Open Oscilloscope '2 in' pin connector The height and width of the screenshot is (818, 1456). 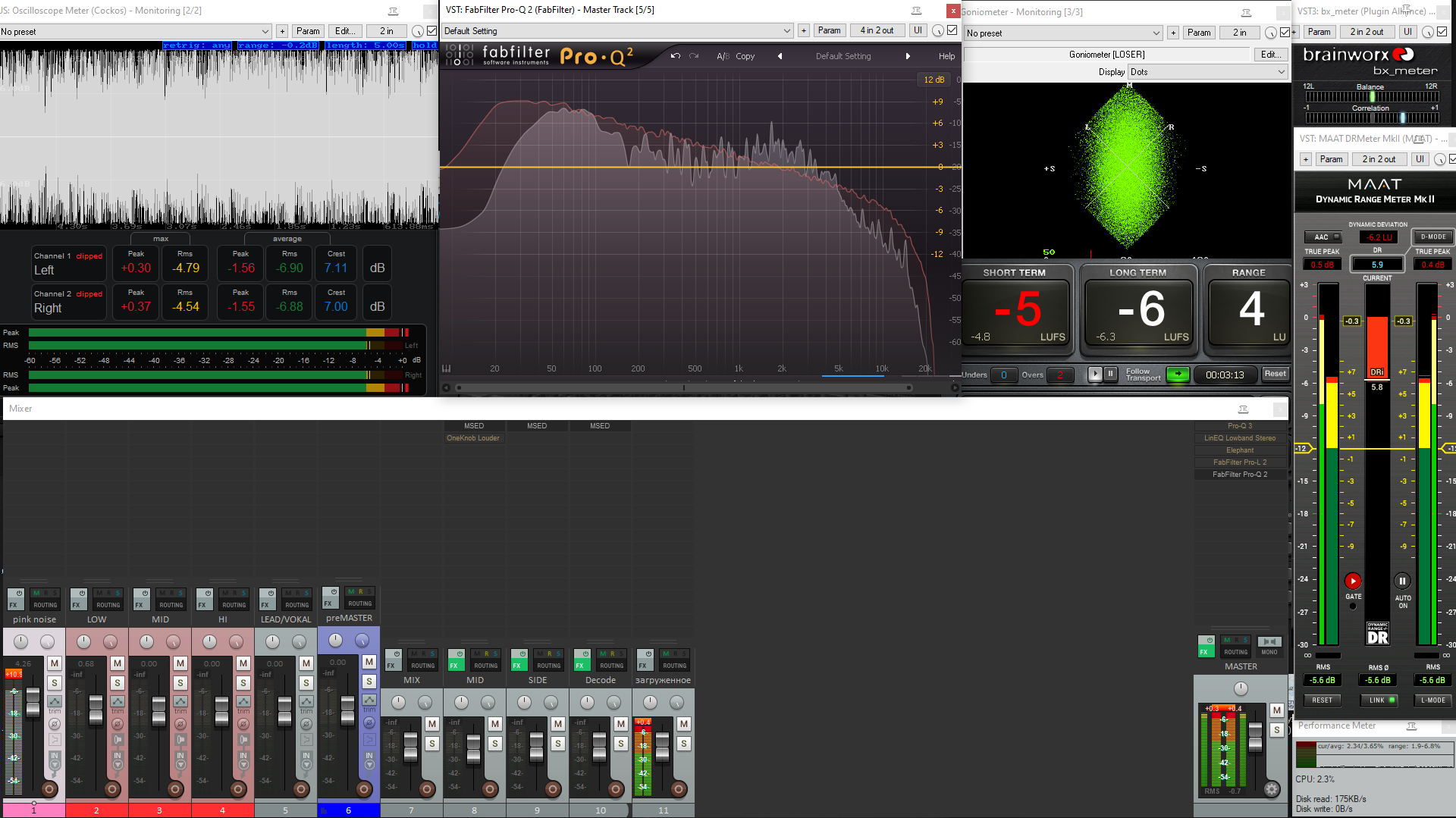[387, 31]
